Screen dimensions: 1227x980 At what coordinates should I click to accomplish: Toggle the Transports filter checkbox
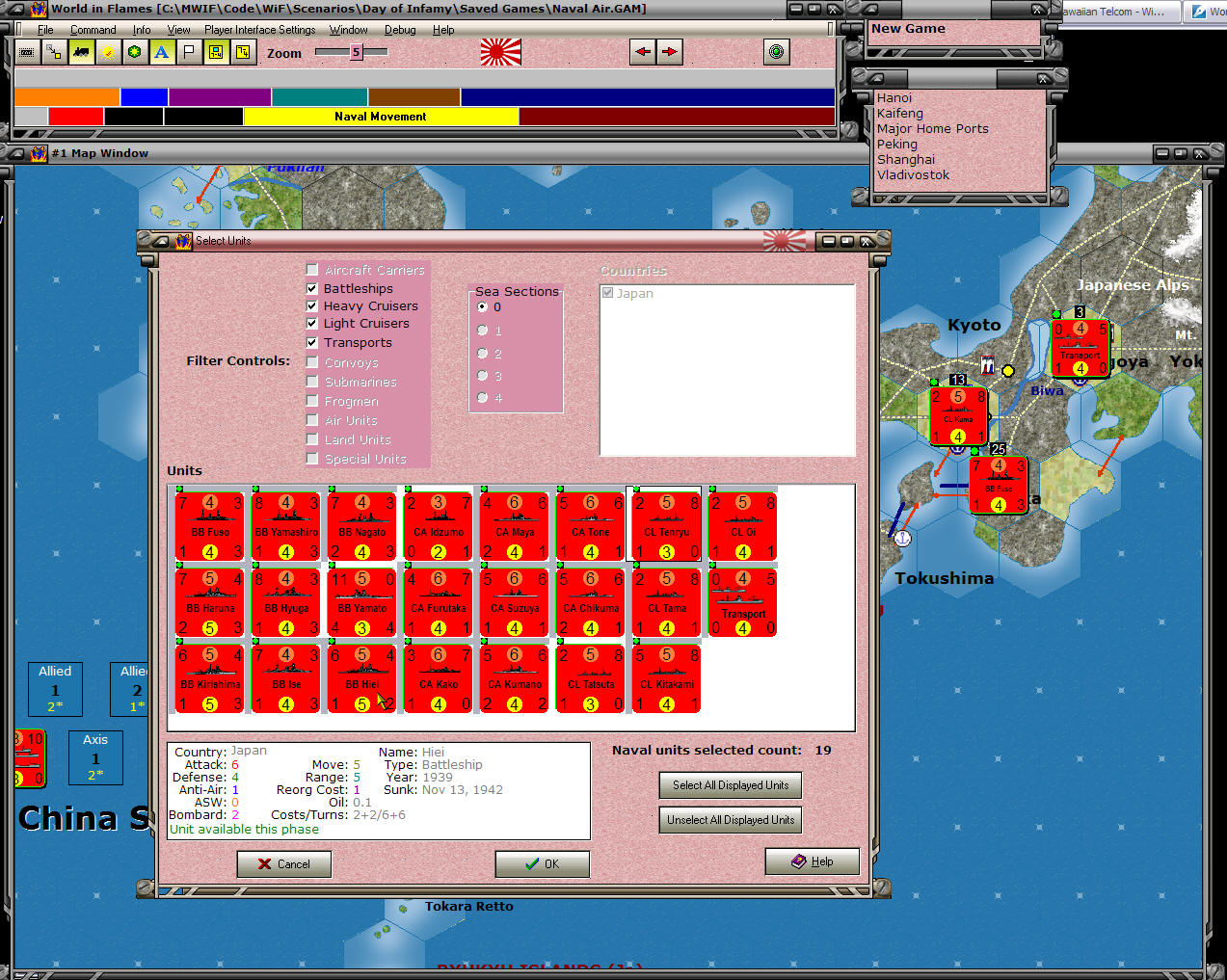pyautogui.click(x=312, y=342)
